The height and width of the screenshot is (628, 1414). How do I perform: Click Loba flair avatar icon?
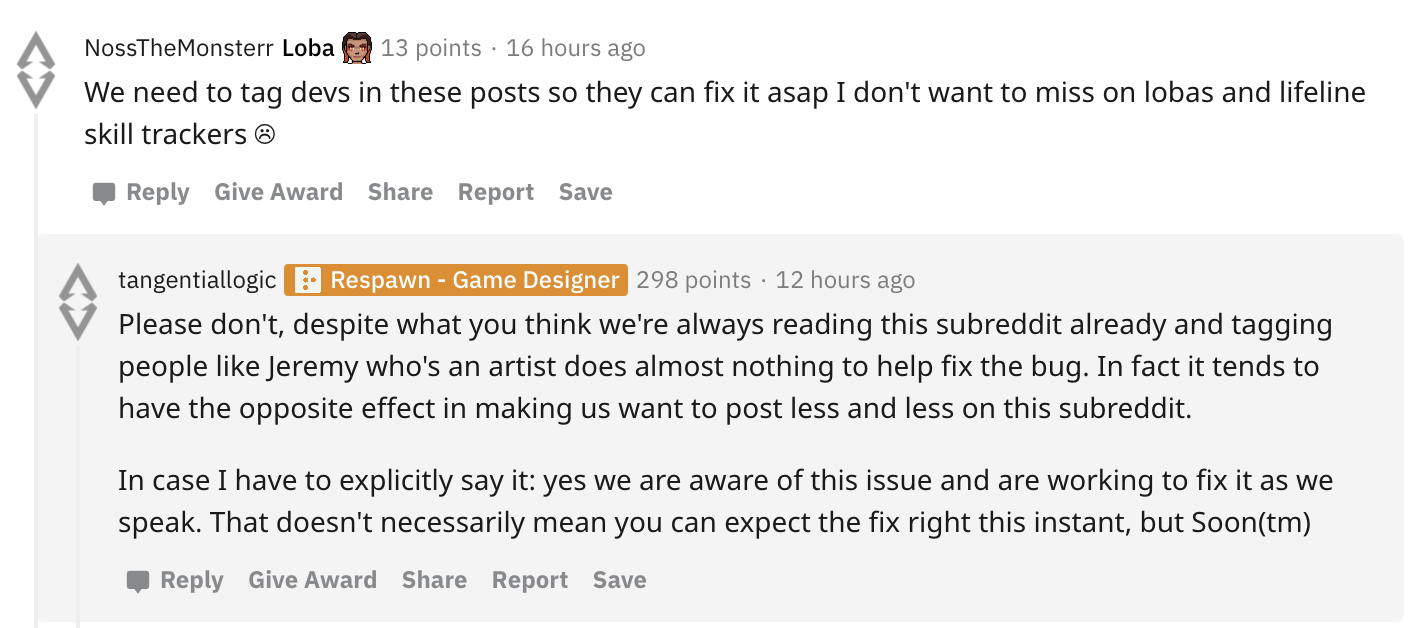click(x=357, y=47)
